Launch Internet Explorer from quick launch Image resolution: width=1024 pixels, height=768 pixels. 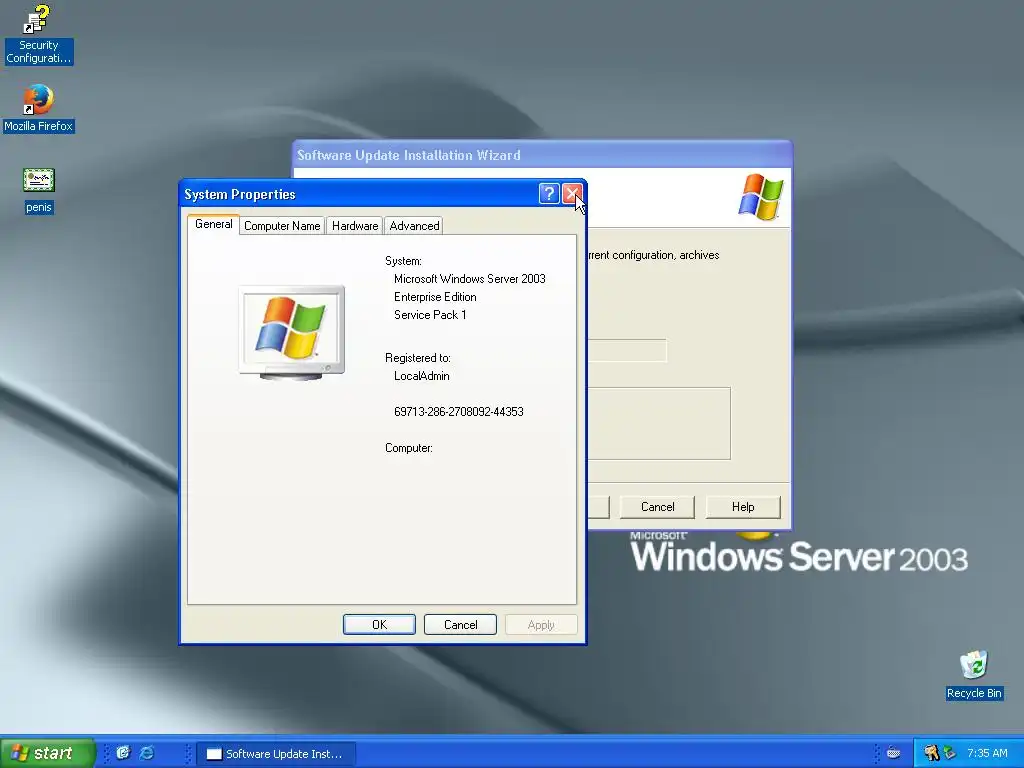147,753
